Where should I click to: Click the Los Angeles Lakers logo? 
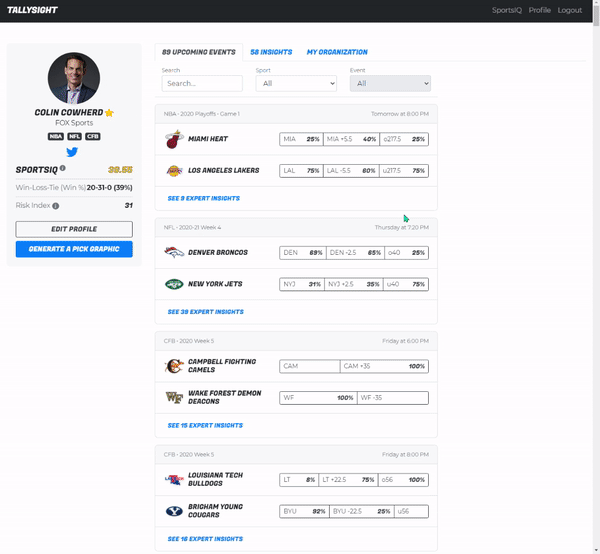[174, 171]
